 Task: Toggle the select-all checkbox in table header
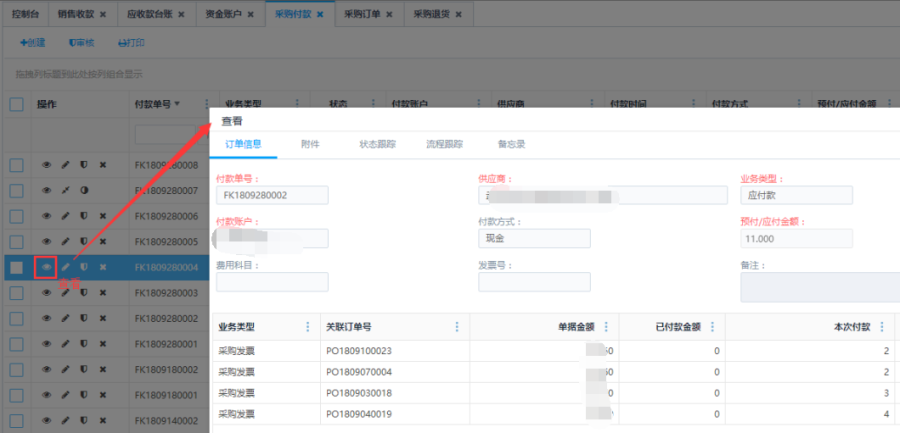pyautogui.click(x=16, y=104)
